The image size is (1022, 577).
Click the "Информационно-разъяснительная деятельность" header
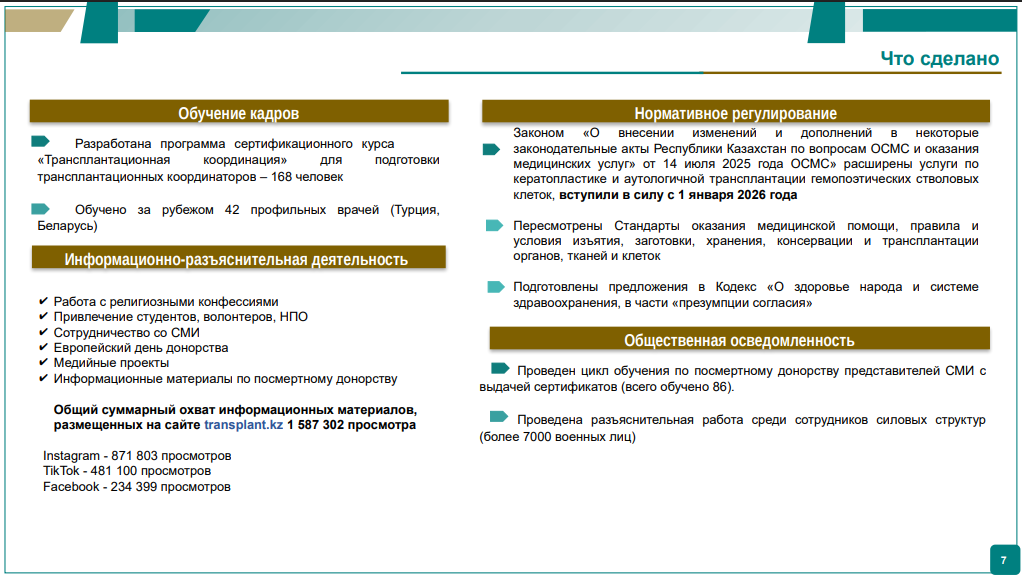pyautogui.click(x=237, y=259)
